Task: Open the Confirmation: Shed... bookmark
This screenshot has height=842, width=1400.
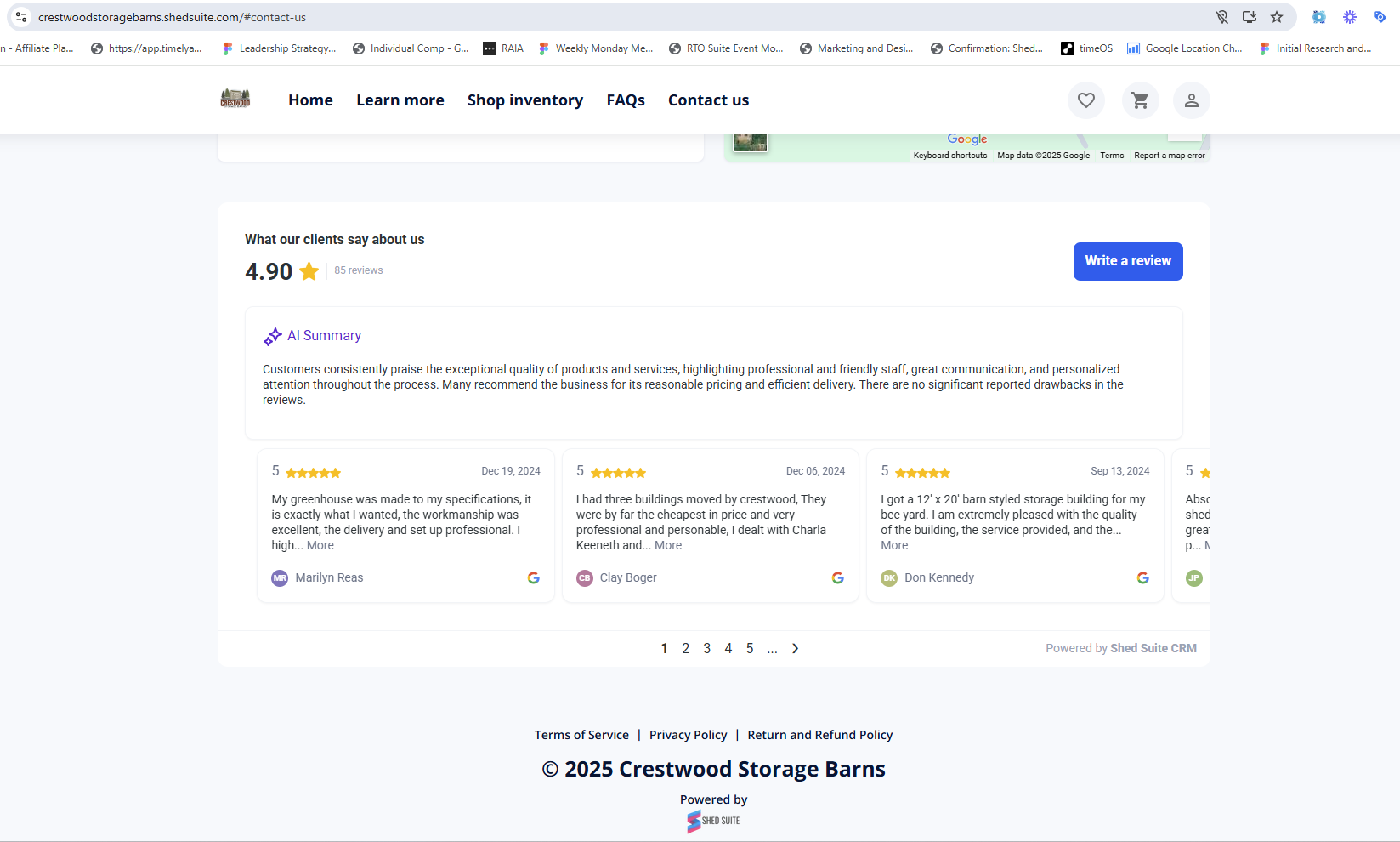Action: click(x=987, y=48)
